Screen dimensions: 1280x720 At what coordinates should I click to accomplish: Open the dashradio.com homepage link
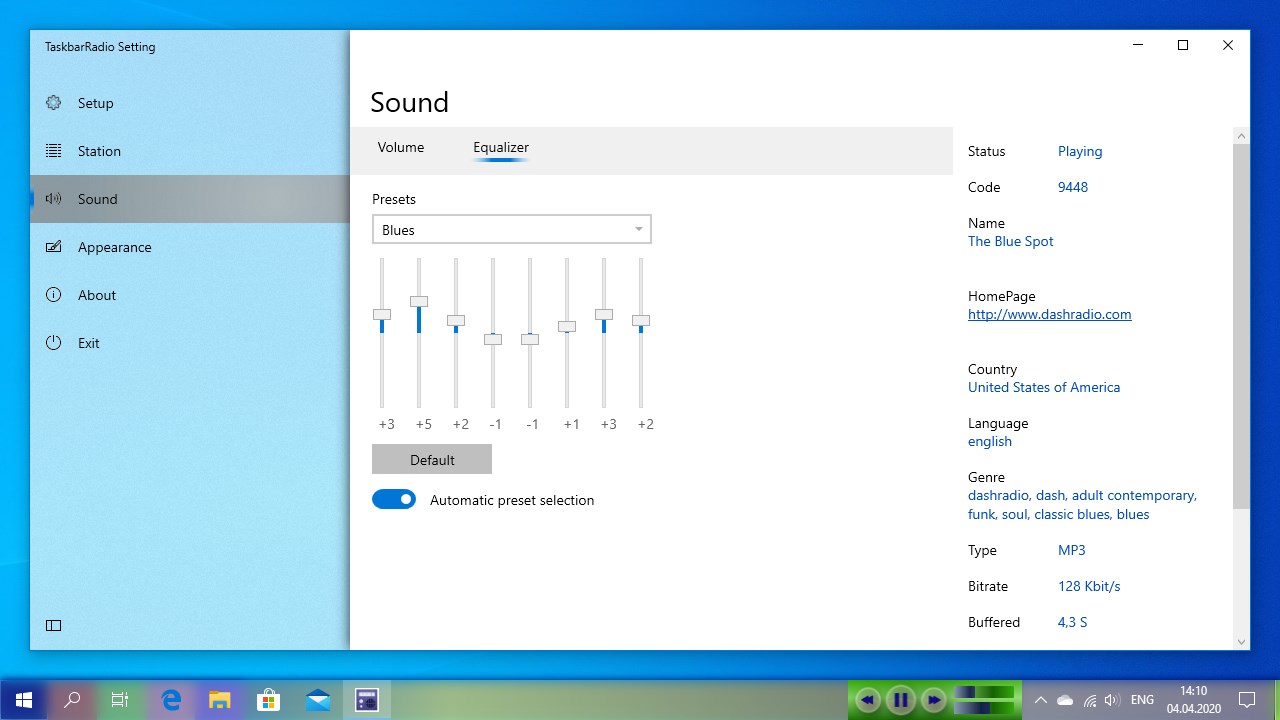pyautogui.click(x=1050, y=314)
